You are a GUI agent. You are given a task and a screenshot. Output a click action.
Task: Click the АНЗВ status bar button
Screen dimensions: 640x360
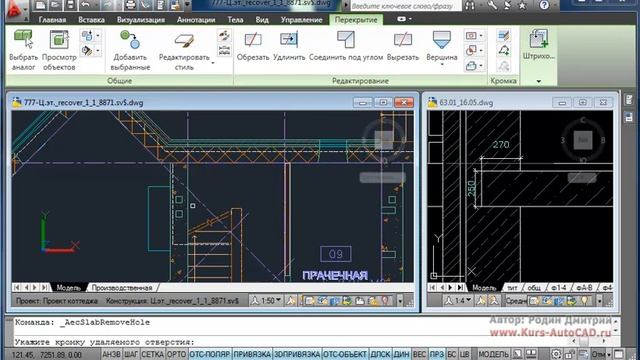click(x=111, y=354)
